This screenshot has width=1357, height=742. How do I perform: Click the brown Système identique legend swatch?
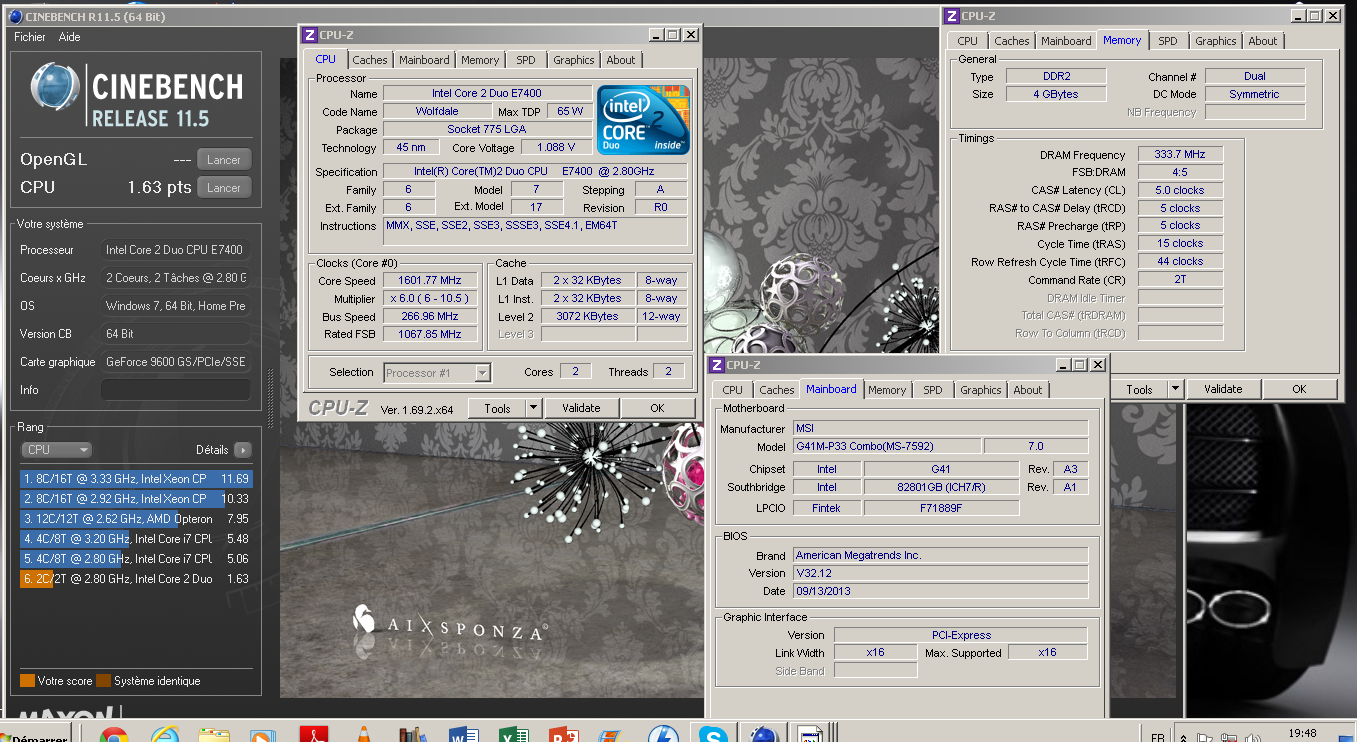tap(103, 681)
